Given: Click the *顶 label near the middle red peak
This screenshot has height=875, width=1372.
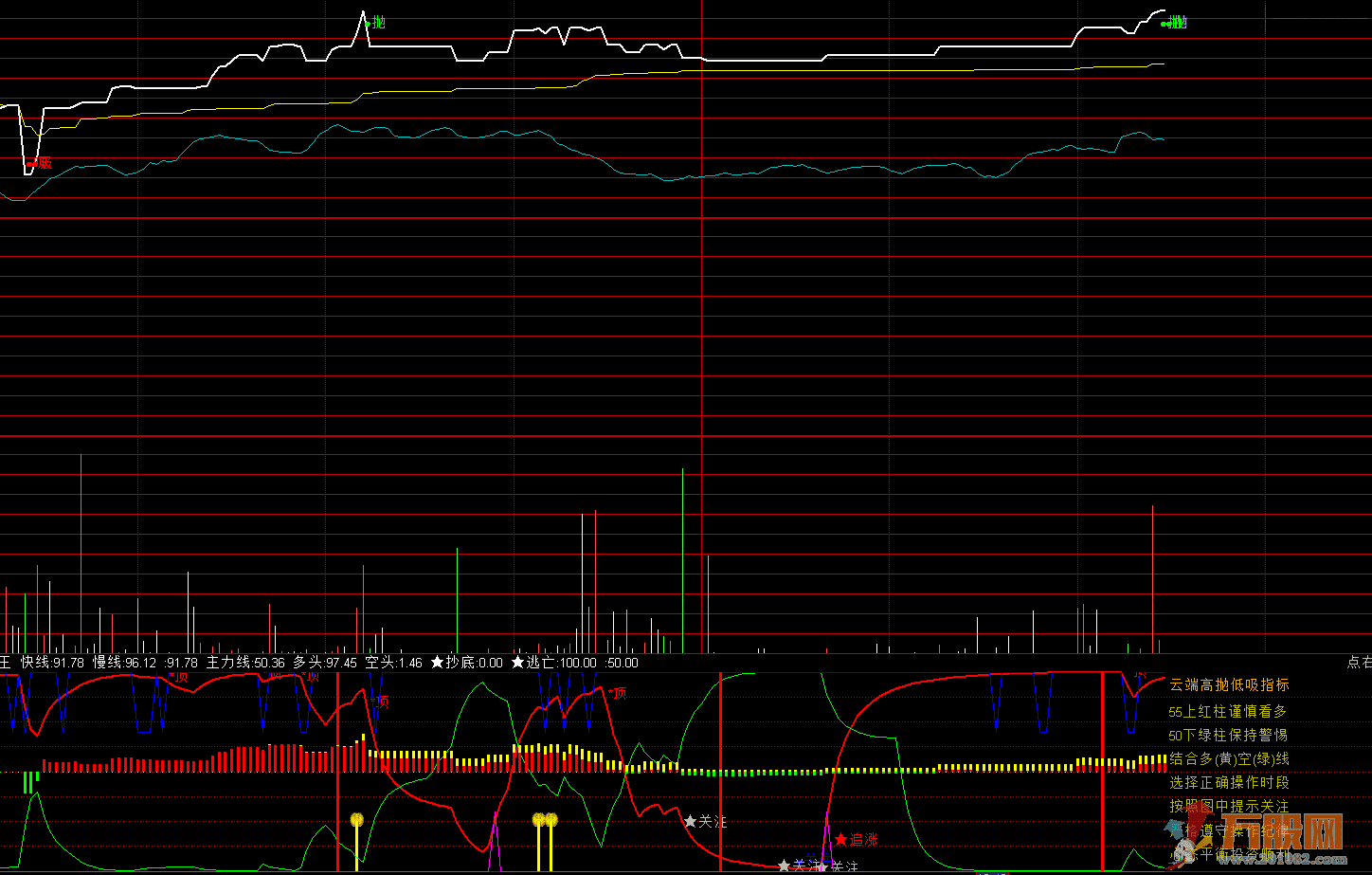Looking at the screenshot, I should pyautogui.click(x=617, y=693).
